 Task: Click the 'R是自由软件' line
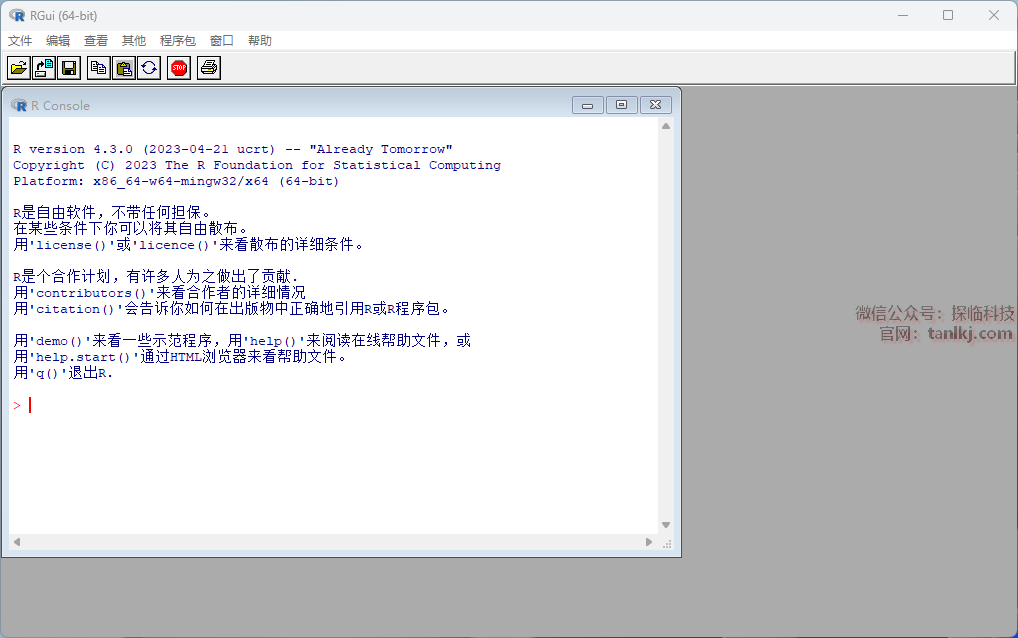112,213
